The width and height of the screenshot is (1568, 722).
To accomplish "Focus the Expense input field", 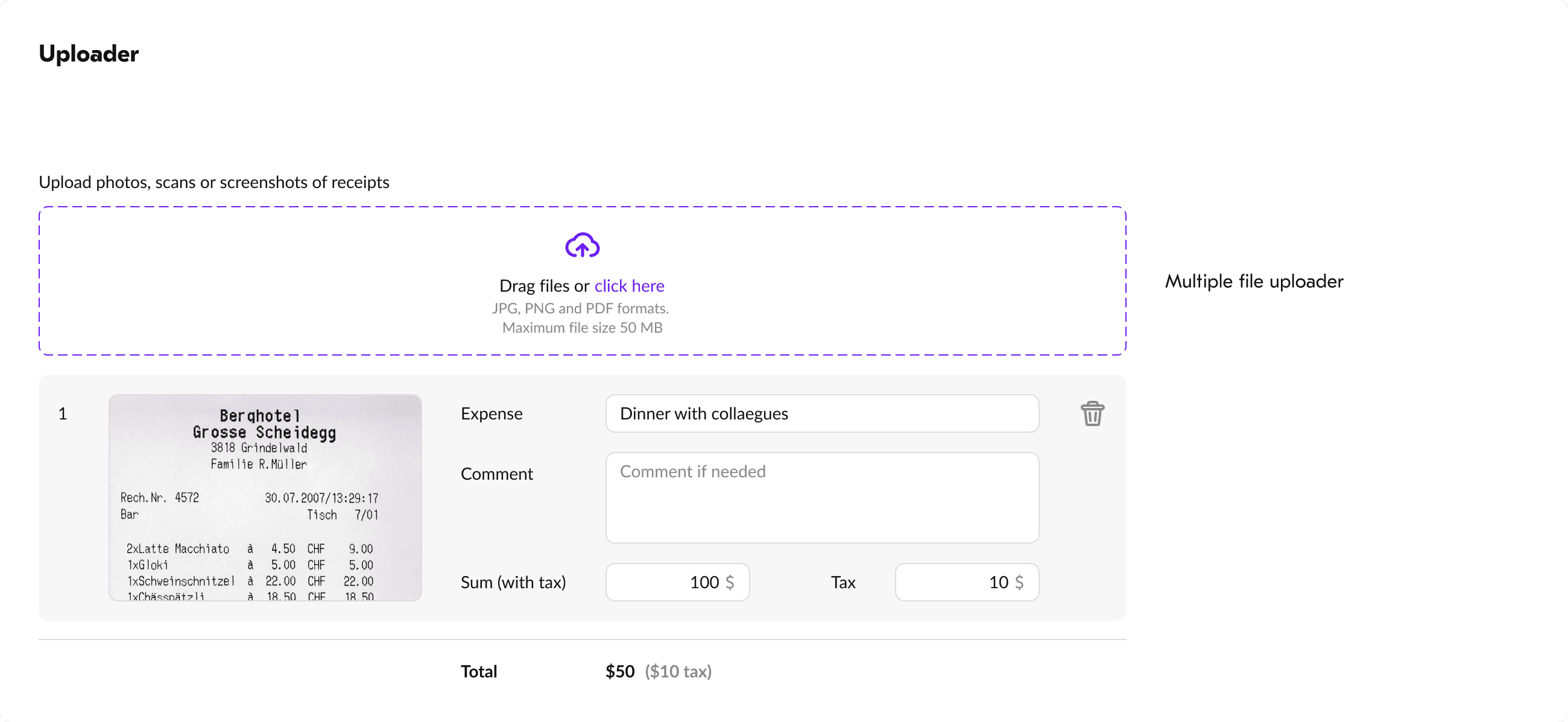I will (822, 413).
